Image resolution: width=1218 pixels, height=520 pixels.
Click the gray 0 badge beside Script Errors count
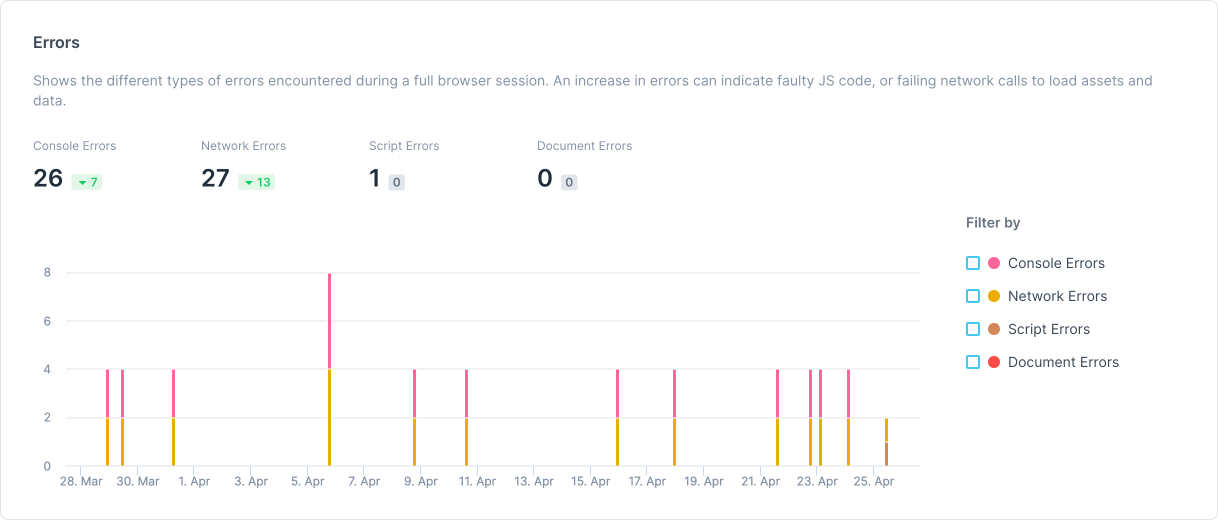[x=397, y=182]
